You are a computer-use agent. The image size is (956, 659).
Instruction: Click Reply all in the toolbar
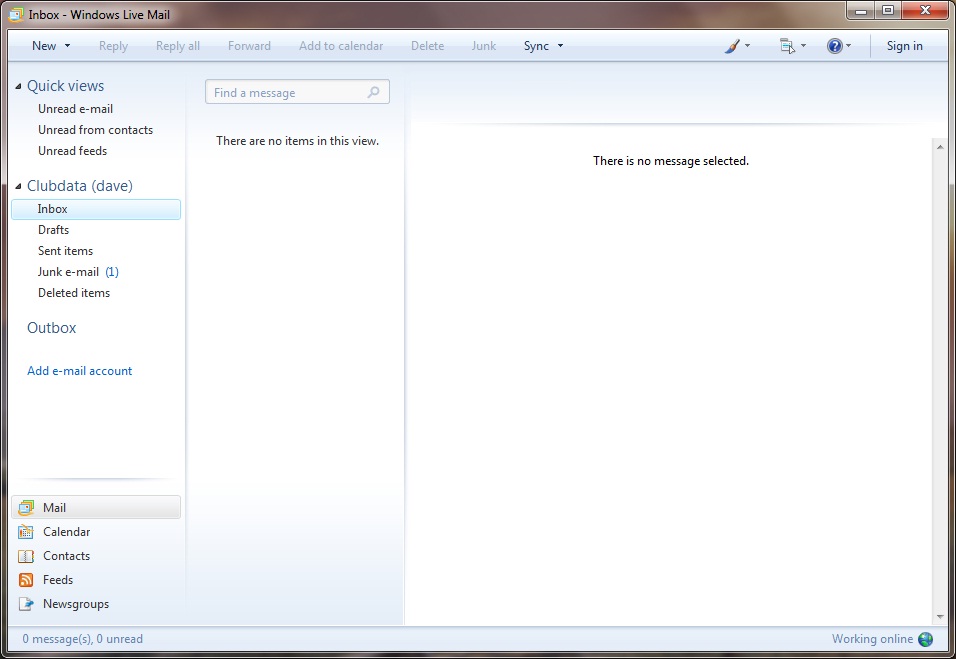click(x=177, y=46)
